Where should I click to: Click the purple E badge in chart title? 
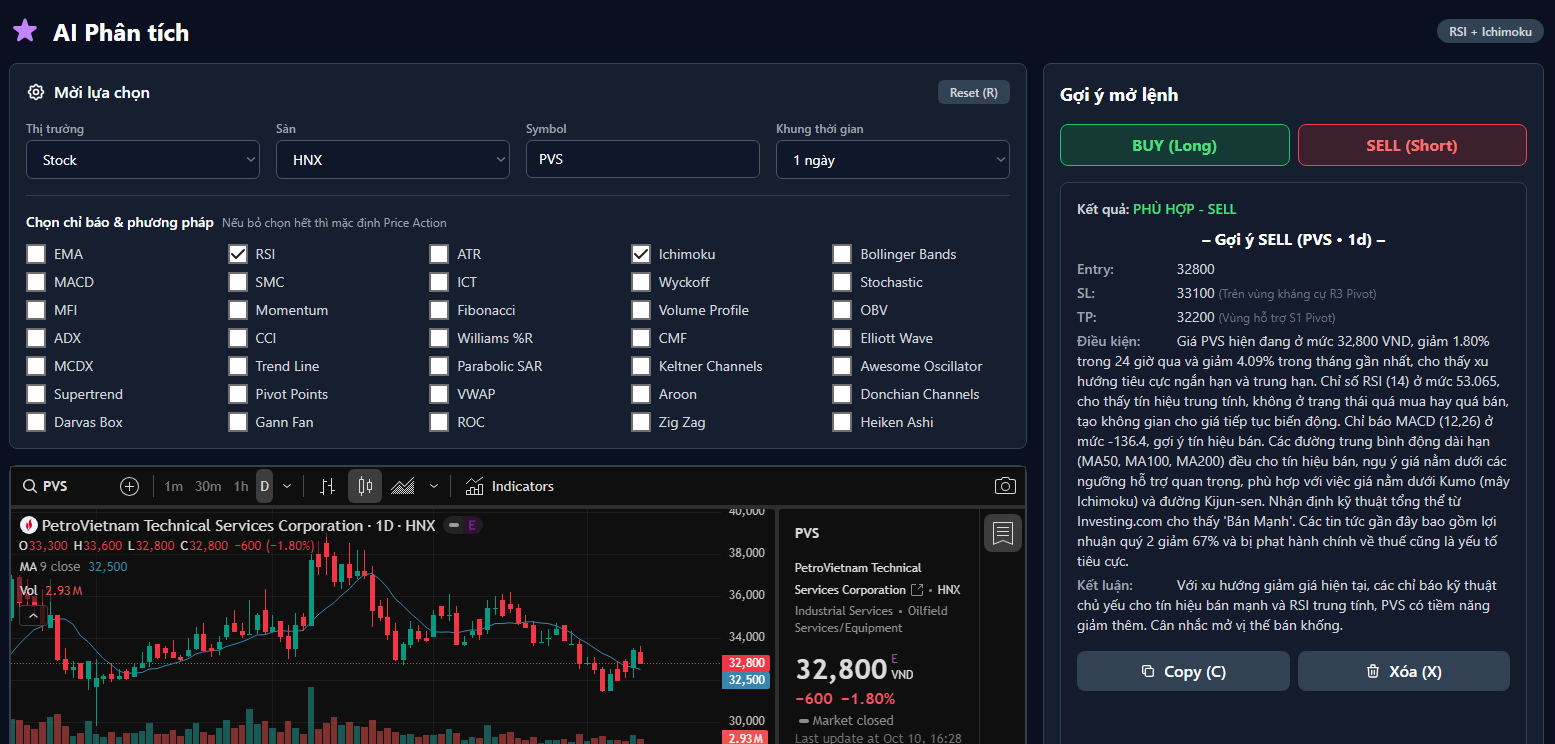point(471,525)
